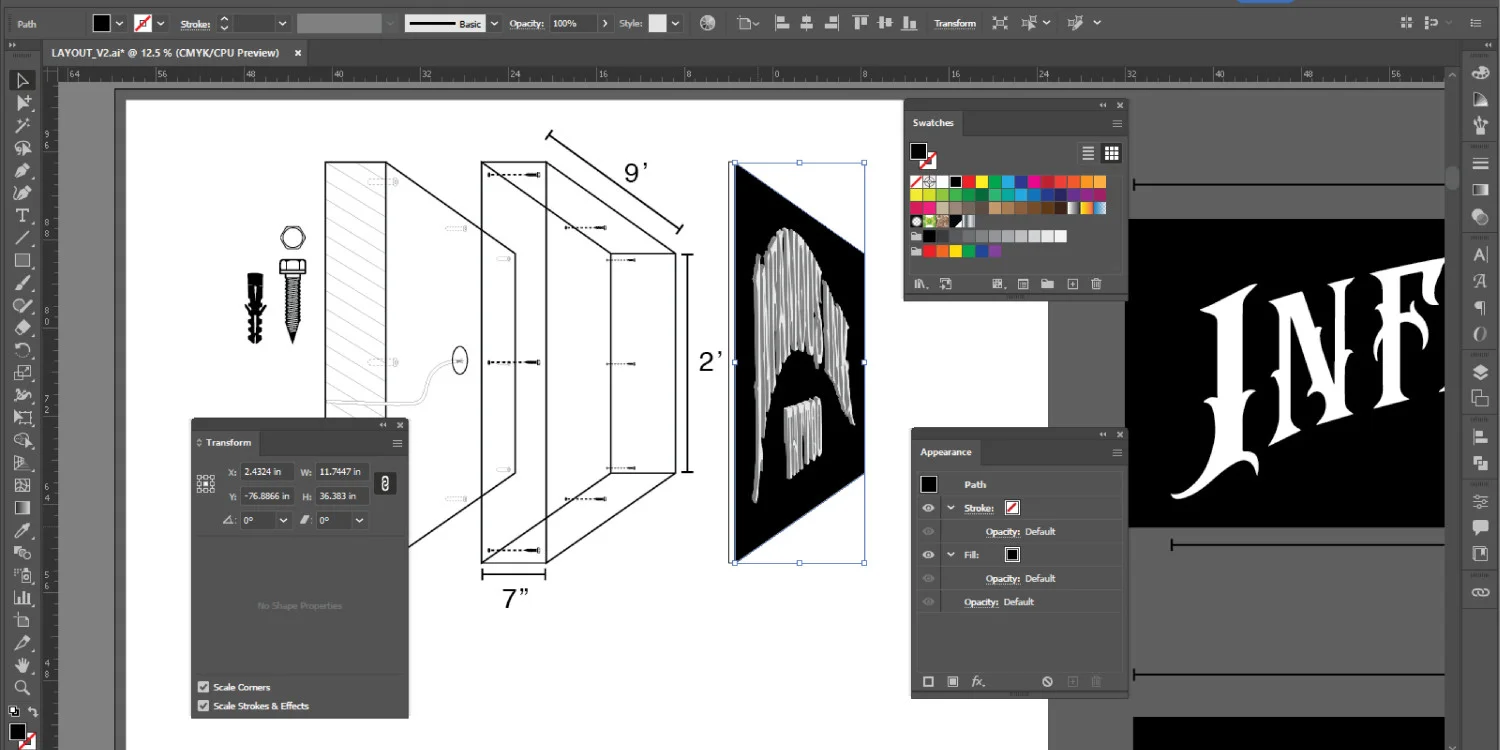Click the clear appearance icon
Screen dimensions: 1500x750
(1047, 681)
